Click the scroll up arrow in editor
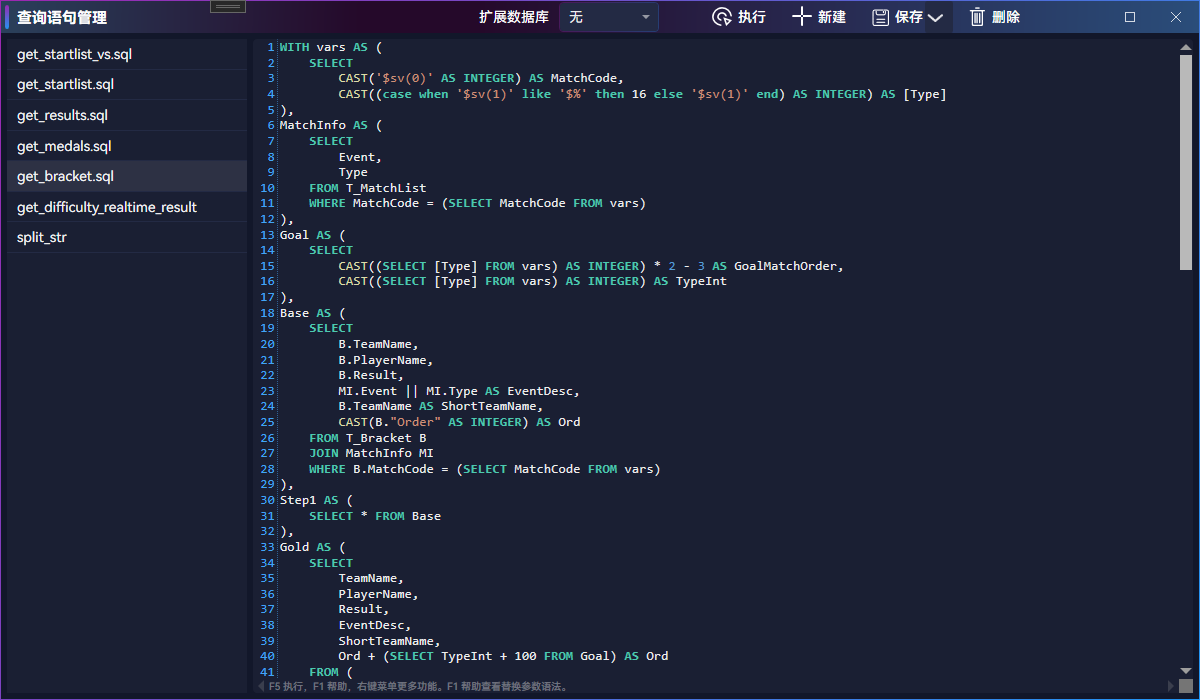The width and height of the screenshot is (1200, 700). coord(1186,46)
